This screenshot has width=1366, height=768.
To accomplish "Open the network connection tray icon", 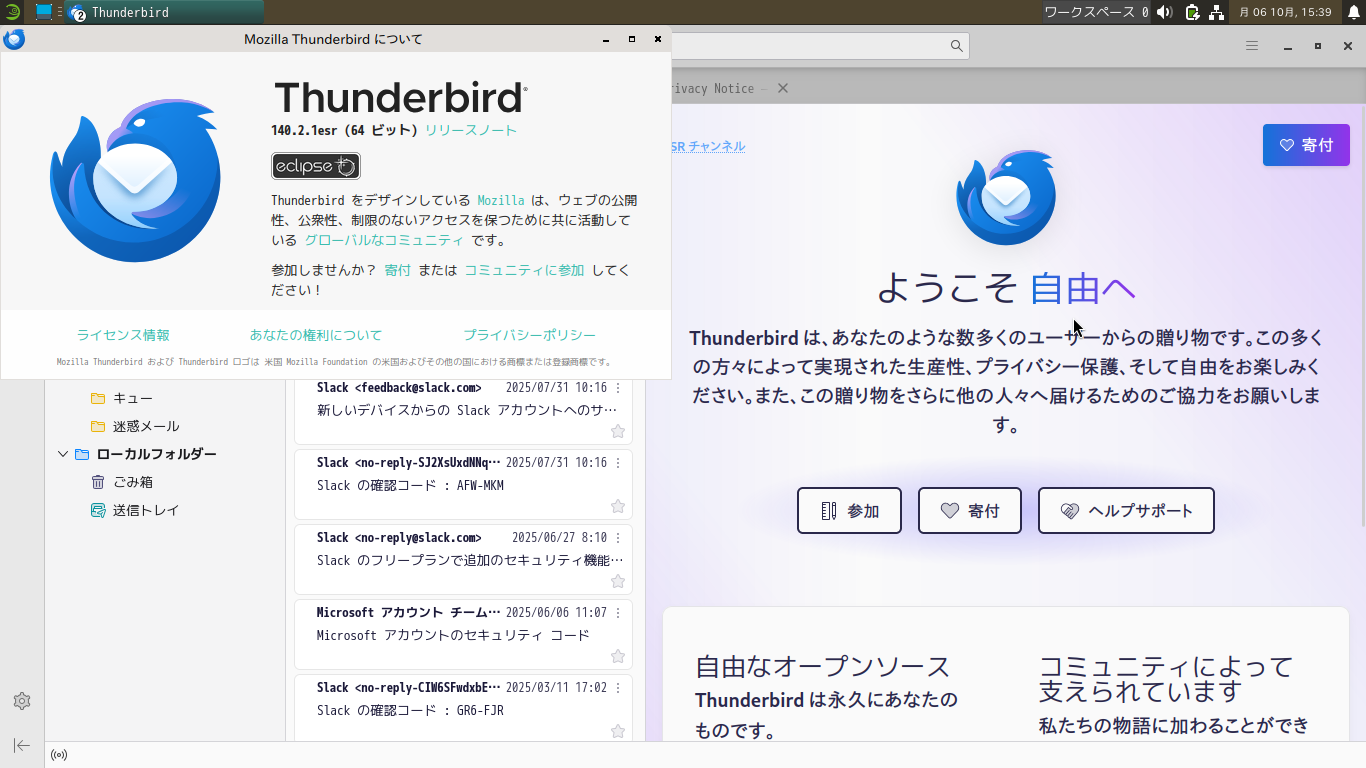I will (1217, 12).
